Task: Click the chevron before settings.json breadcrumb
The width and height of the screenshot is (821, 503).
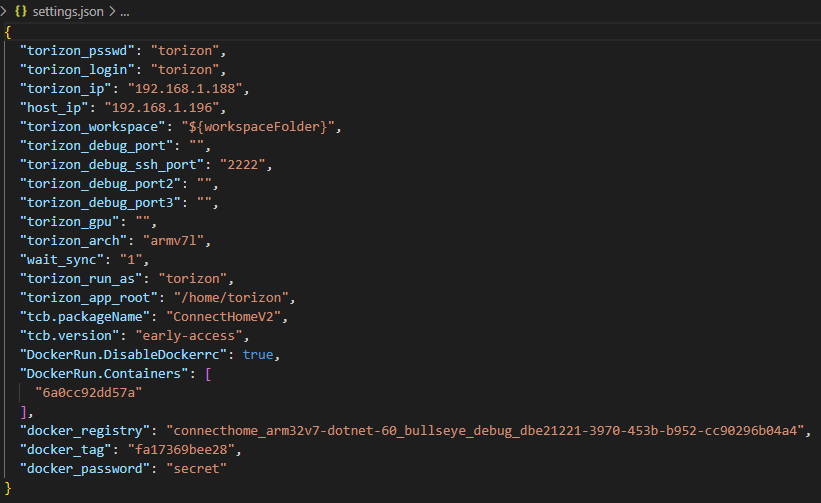Action: coord(4,11)
